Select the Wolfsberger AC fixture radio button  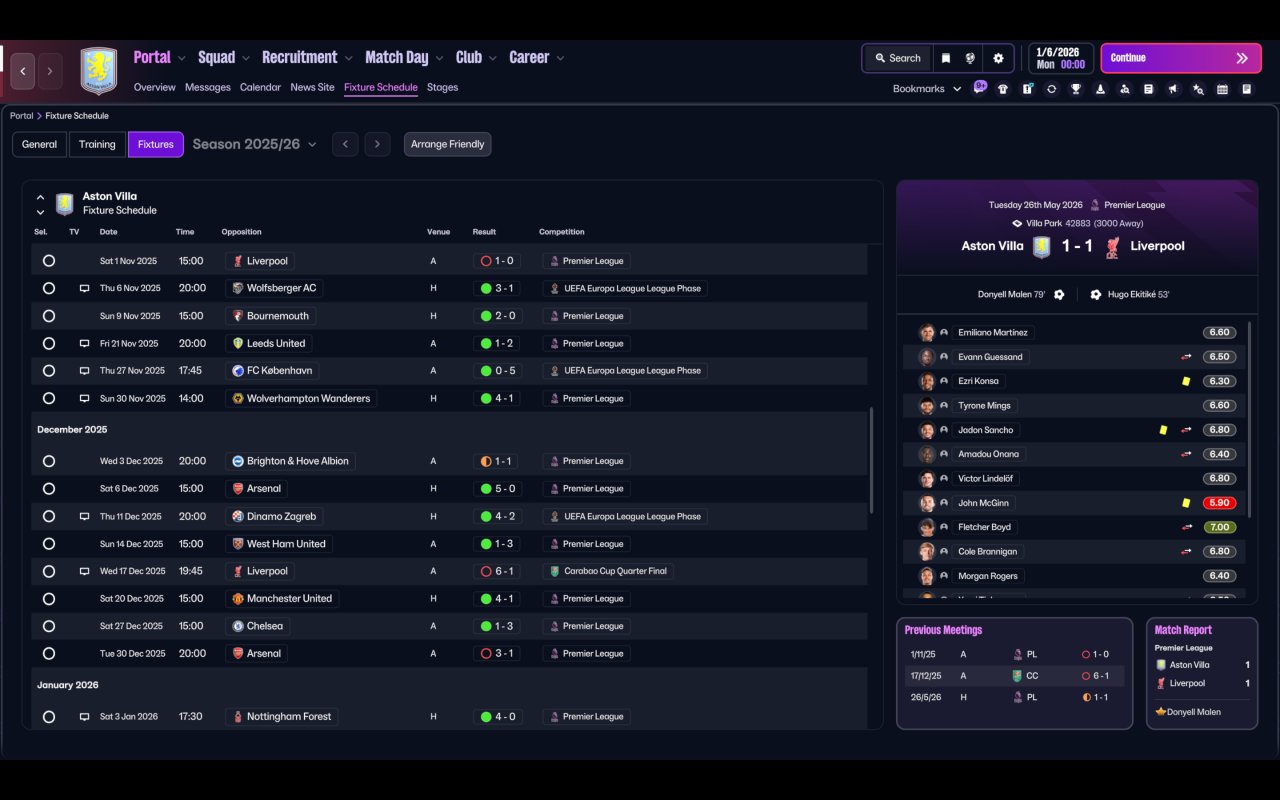(x=49, y=288)
